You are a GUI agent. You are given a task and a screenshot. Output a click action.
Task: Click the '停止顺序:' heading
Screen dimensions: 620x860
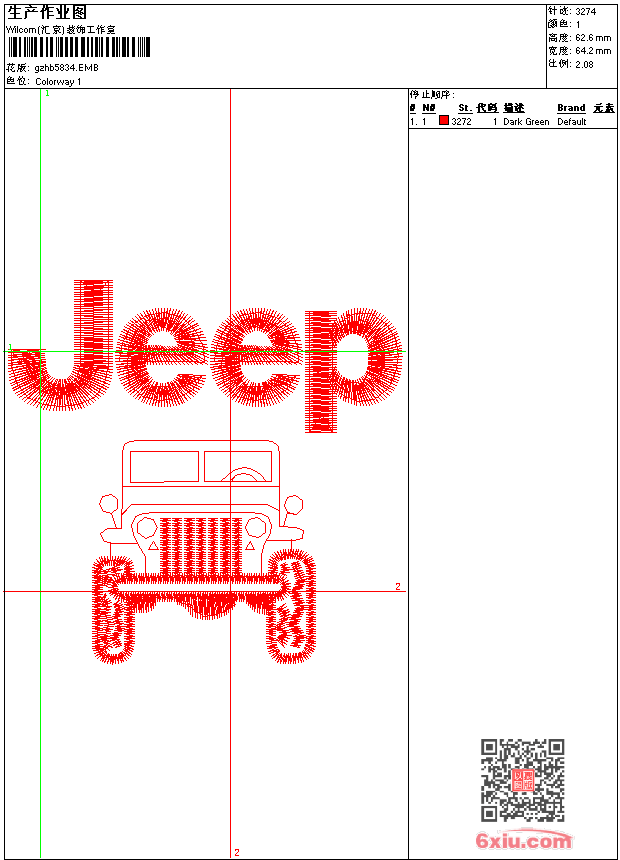(x=432, y=94)
